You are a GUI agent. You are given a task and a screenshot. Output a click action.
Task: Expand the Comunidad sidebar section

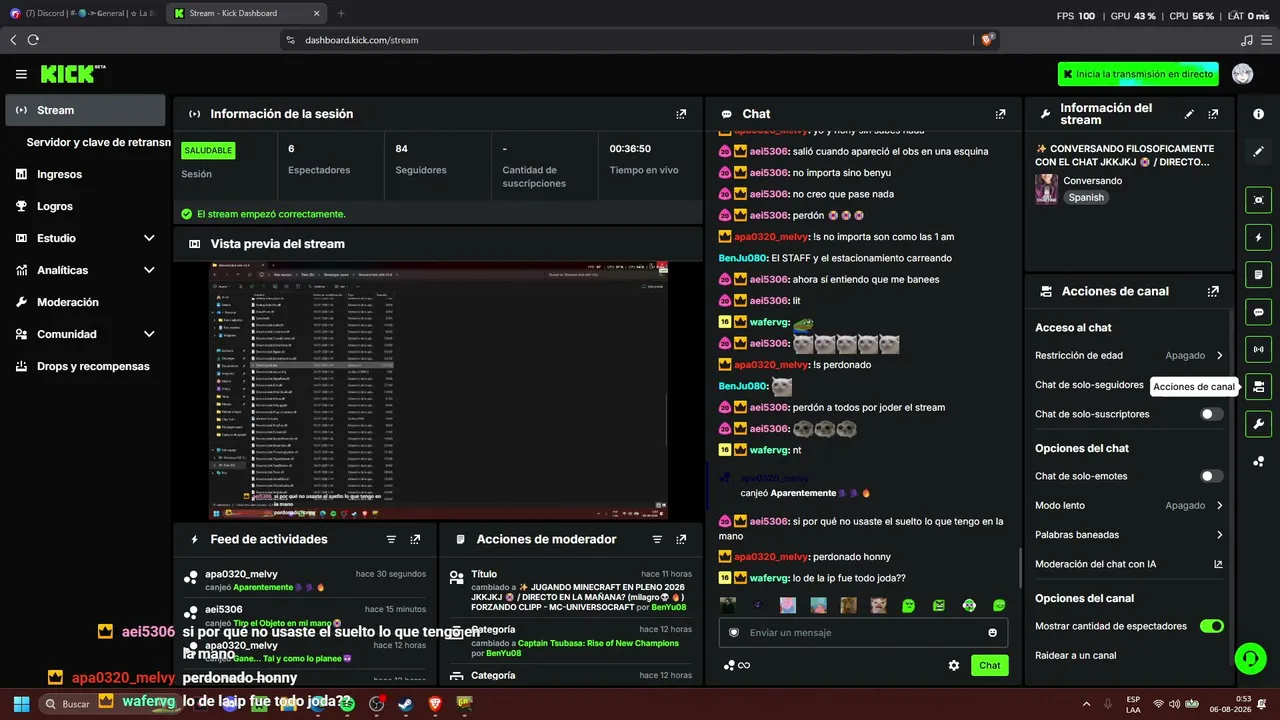pyautogui.click(x=84, y=334)
